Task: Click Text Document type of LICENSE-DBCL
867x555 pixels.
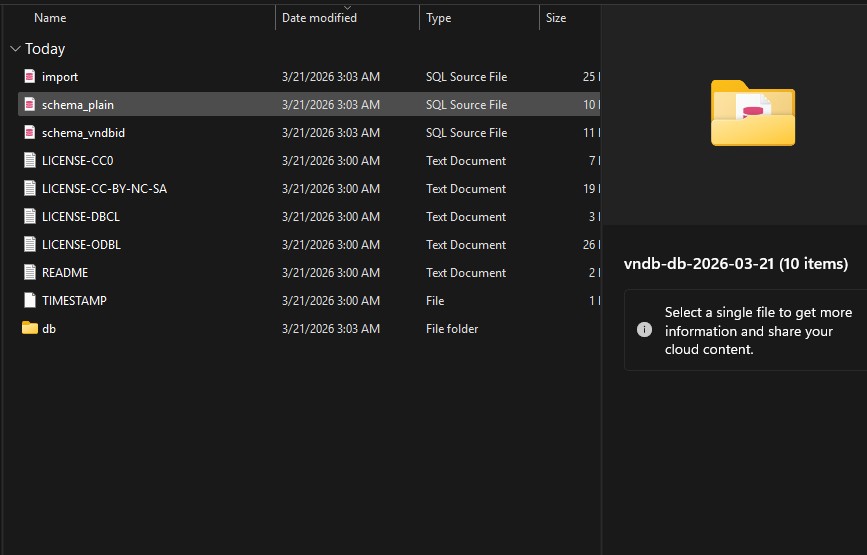Action: click(466, 217)
